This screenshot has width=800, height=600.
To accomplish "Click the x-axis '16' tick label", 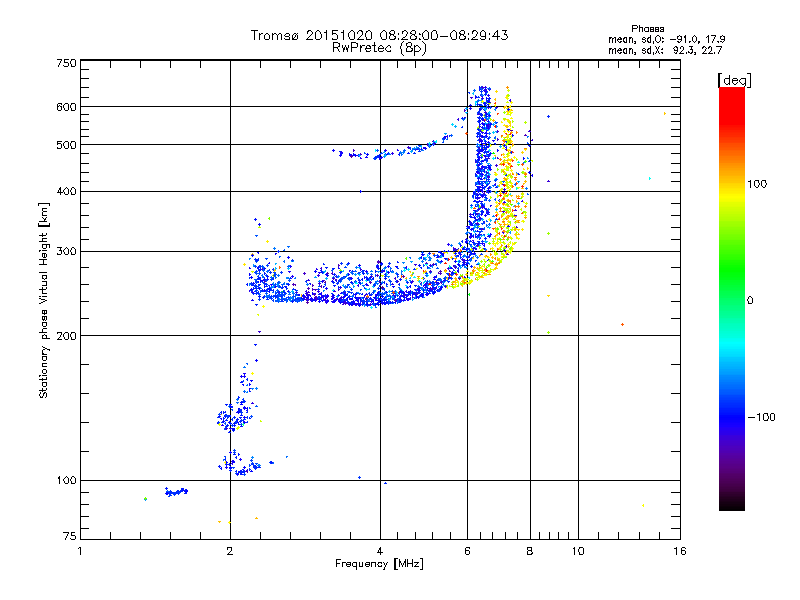I will point(680,551).
